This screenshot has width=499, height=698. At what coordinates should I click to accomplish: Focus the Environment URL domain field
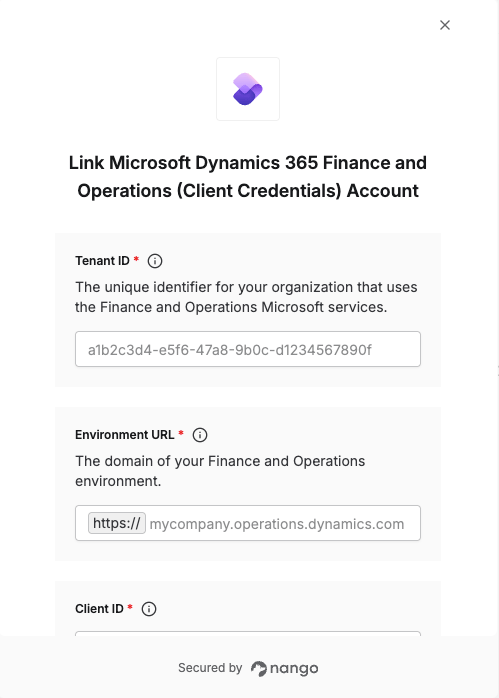(283, 524)
